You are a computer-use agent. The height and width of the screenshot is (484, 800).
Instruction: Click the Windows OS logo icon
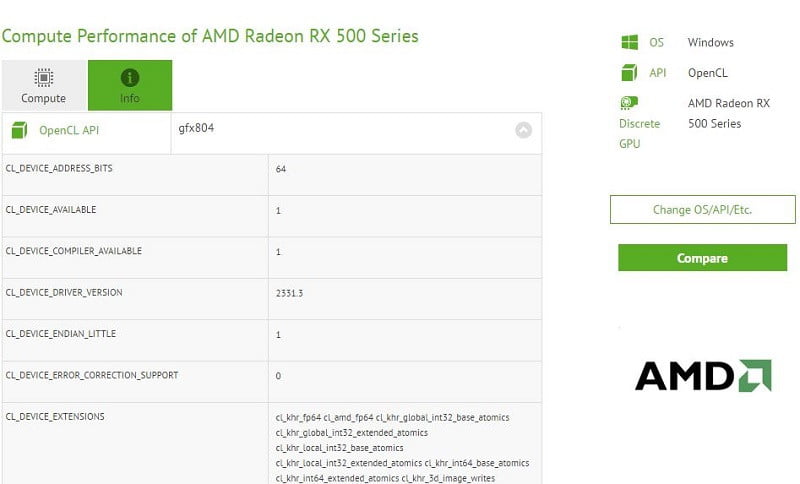[629, 43]
